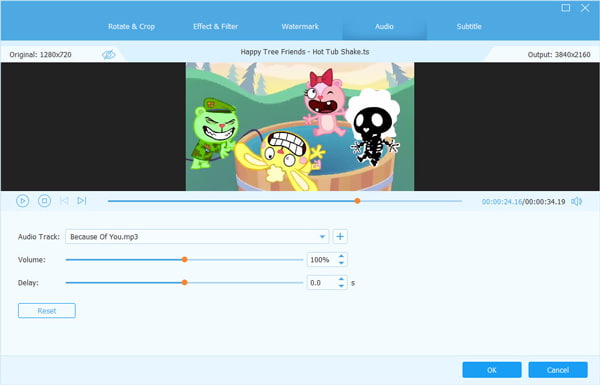600x385 pixels.
Task: Stop video playback with the stop icon
Action: 44,201
